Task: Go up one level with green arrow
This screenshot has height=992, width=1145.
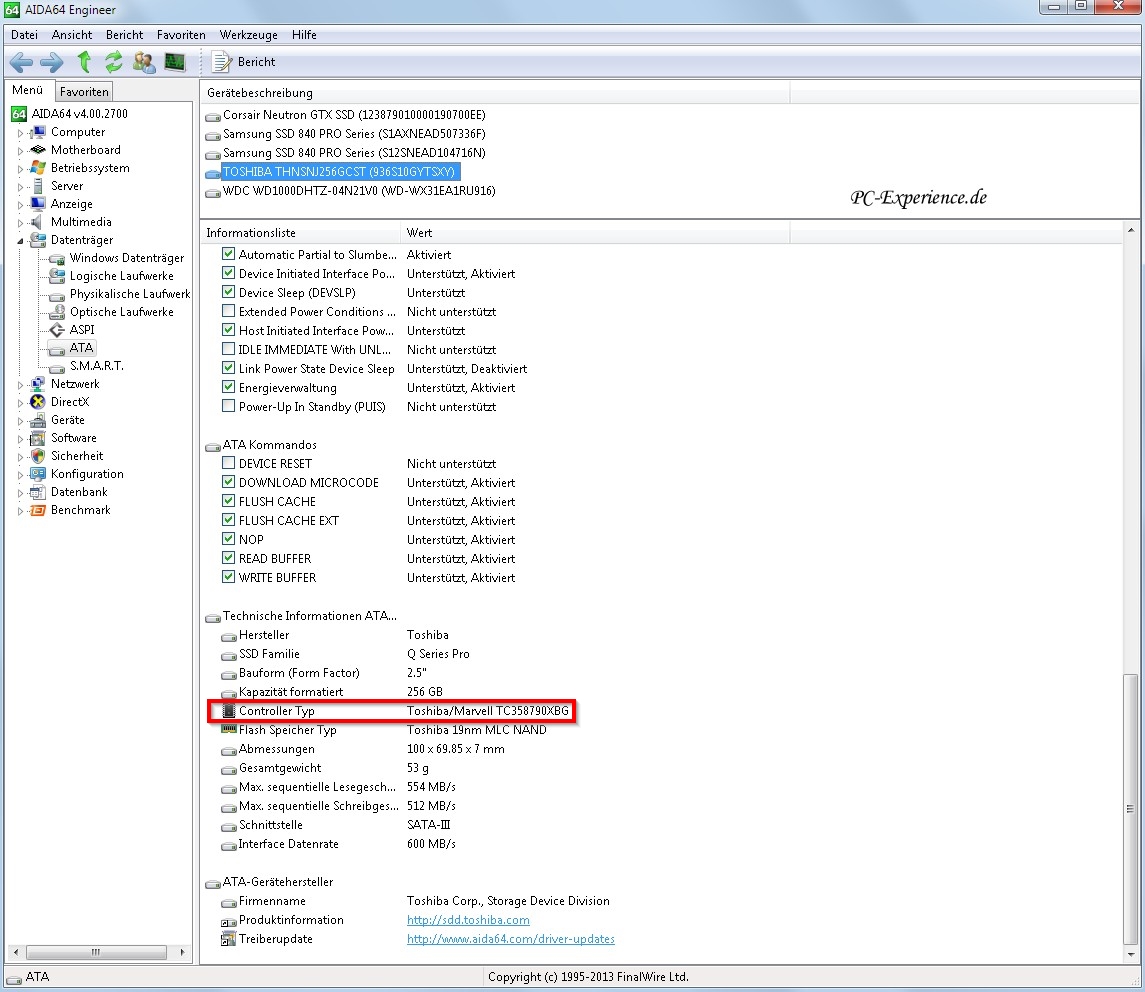Action: (84, 62)
